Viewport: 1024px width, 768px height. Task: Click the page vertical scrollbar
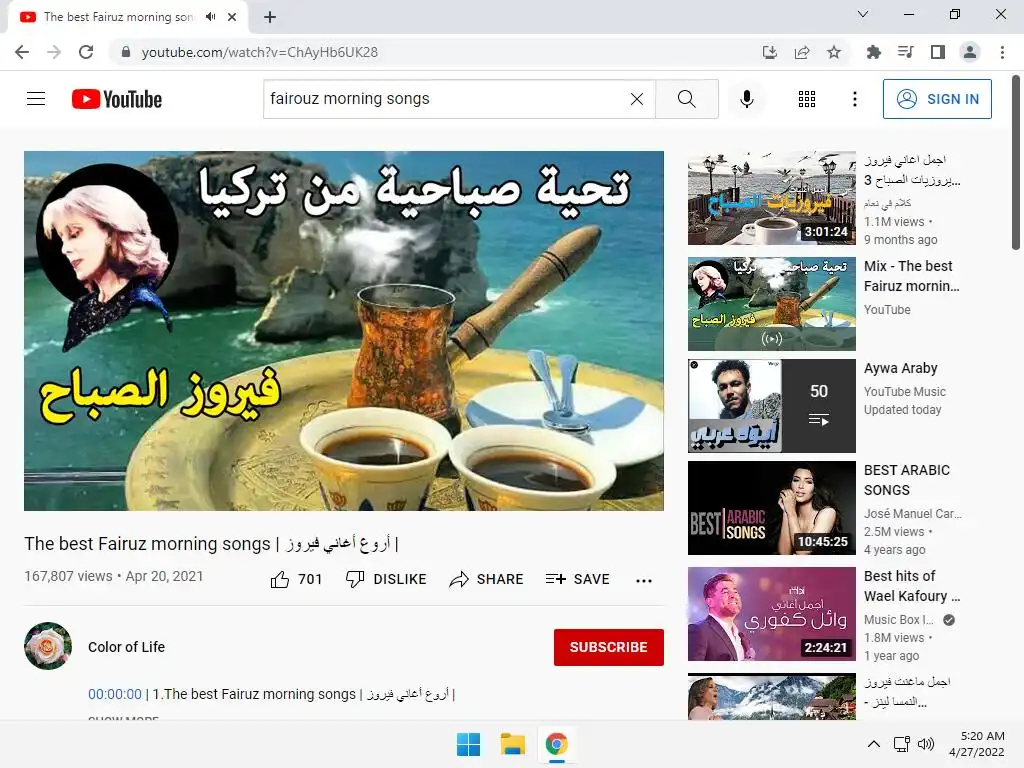coord(1016,163)
